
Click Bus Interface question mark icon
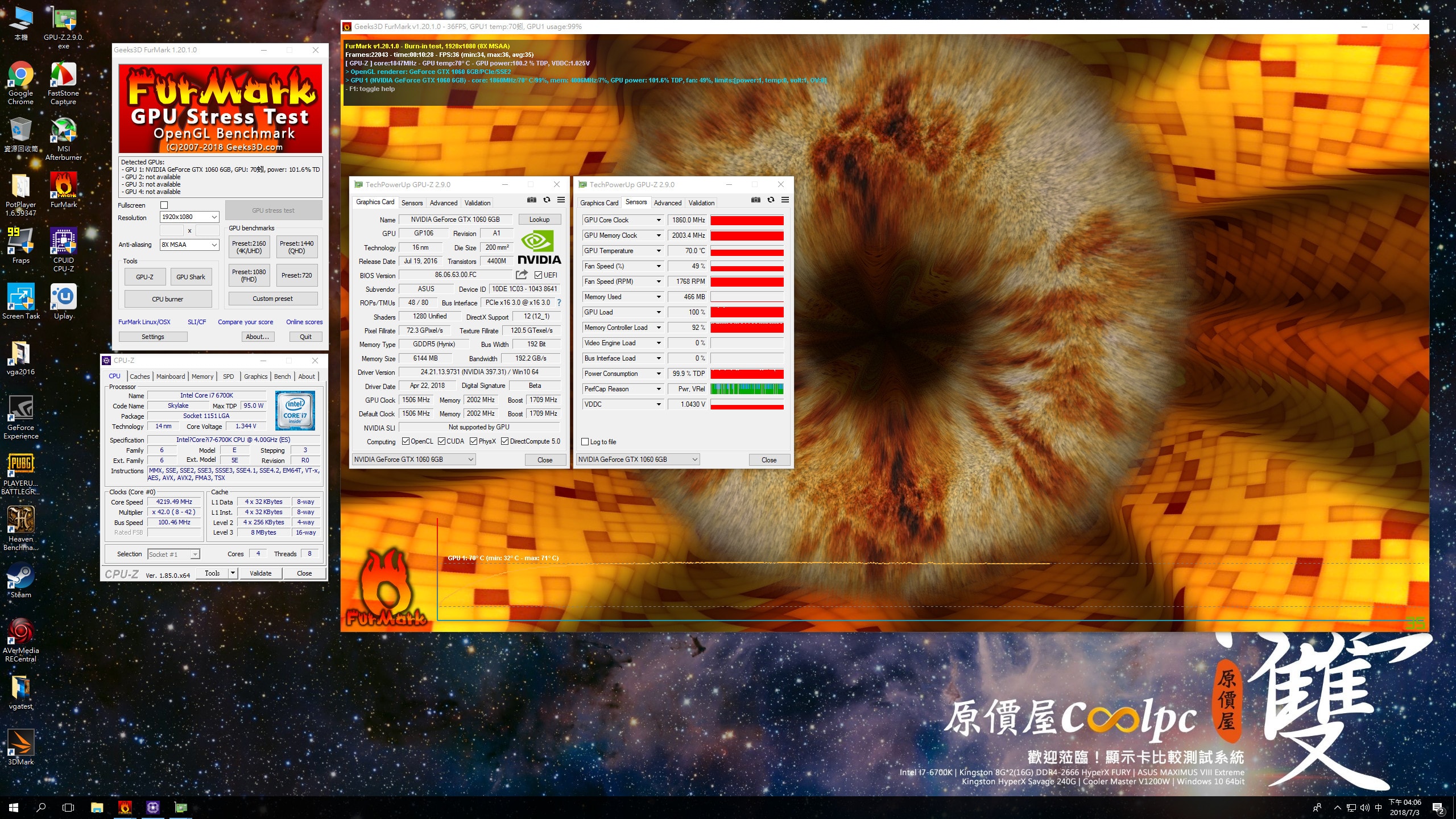point(559,303)
